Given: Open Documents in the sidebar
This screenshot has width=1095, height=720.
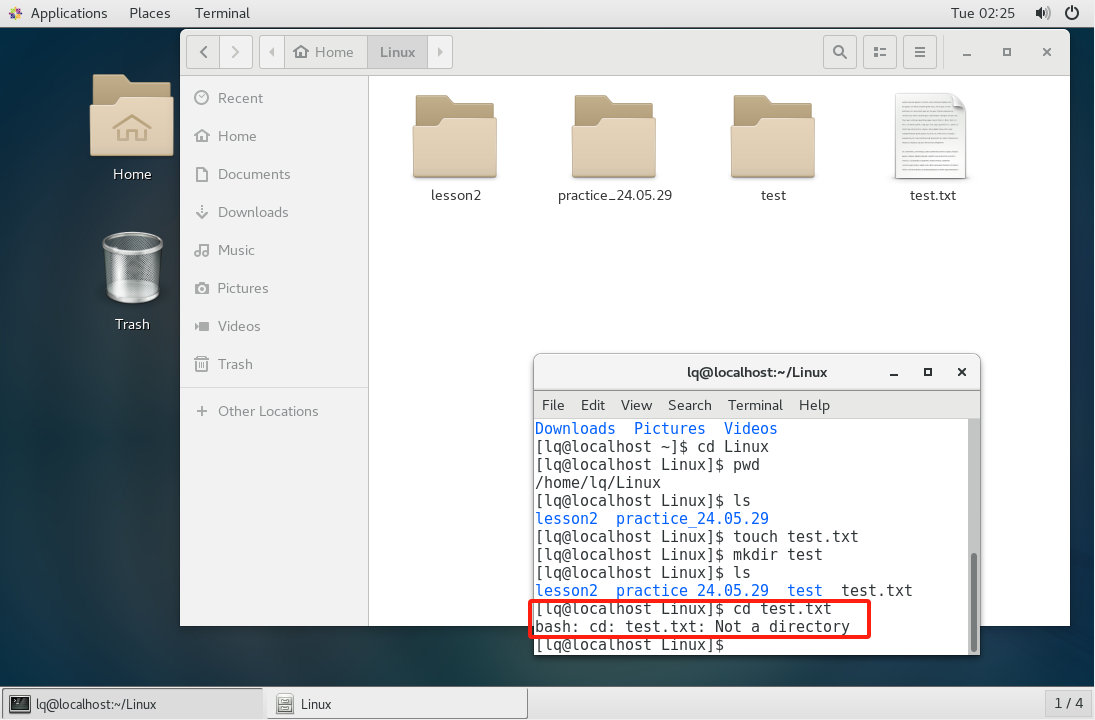Looking at the screenshot, I should pos(274,175).
